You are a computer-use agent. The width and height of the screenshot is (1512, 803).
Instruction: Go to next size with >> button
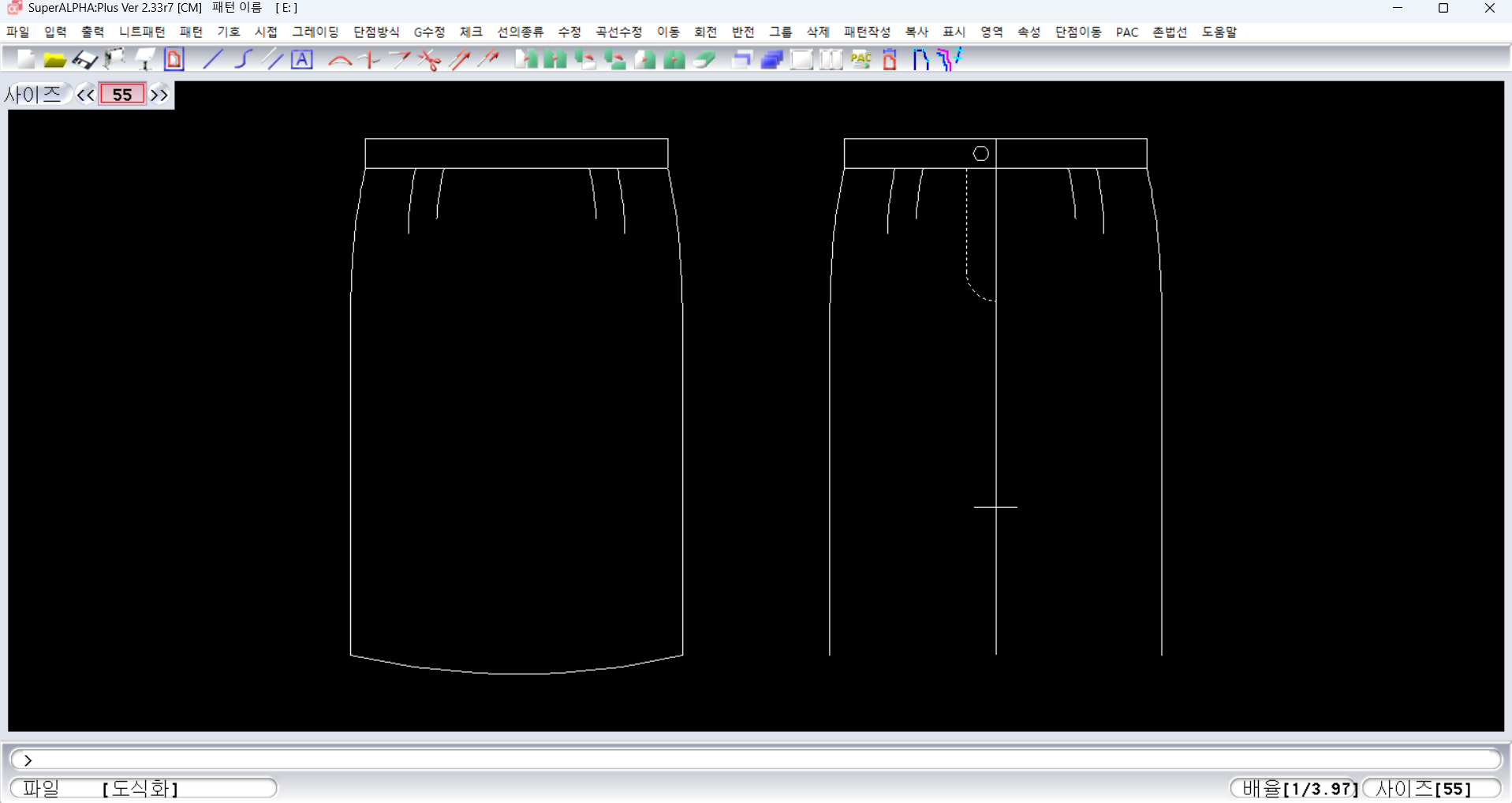point(159,95)
